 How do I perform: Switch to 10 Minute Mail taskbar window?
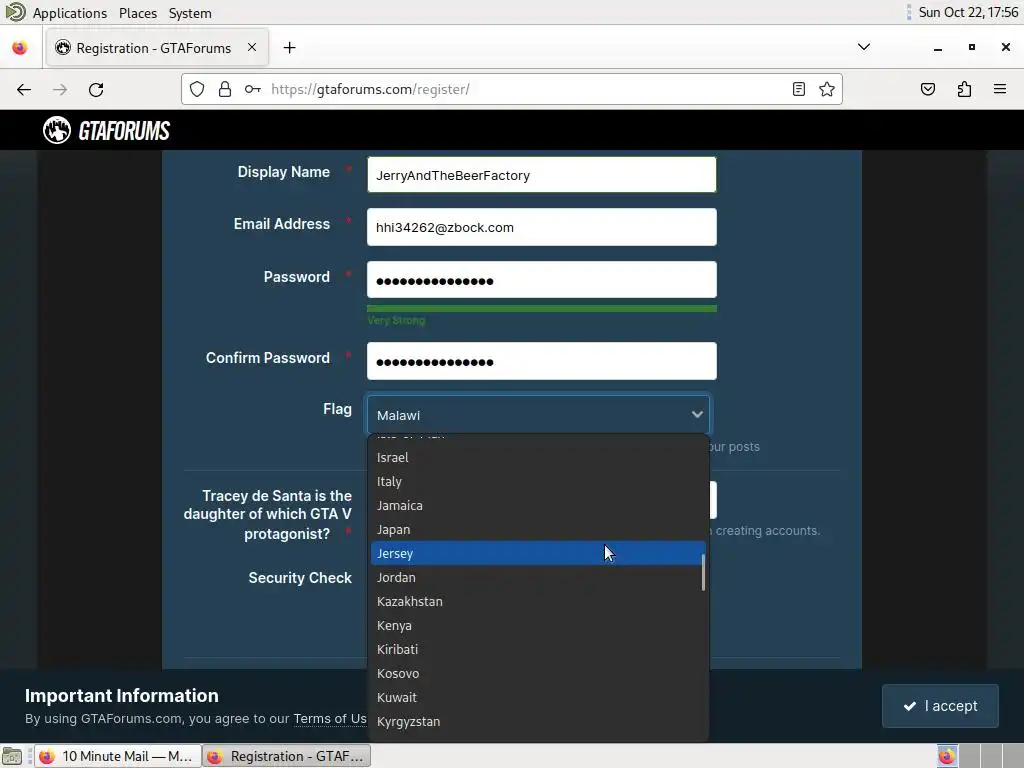point(118,756)
